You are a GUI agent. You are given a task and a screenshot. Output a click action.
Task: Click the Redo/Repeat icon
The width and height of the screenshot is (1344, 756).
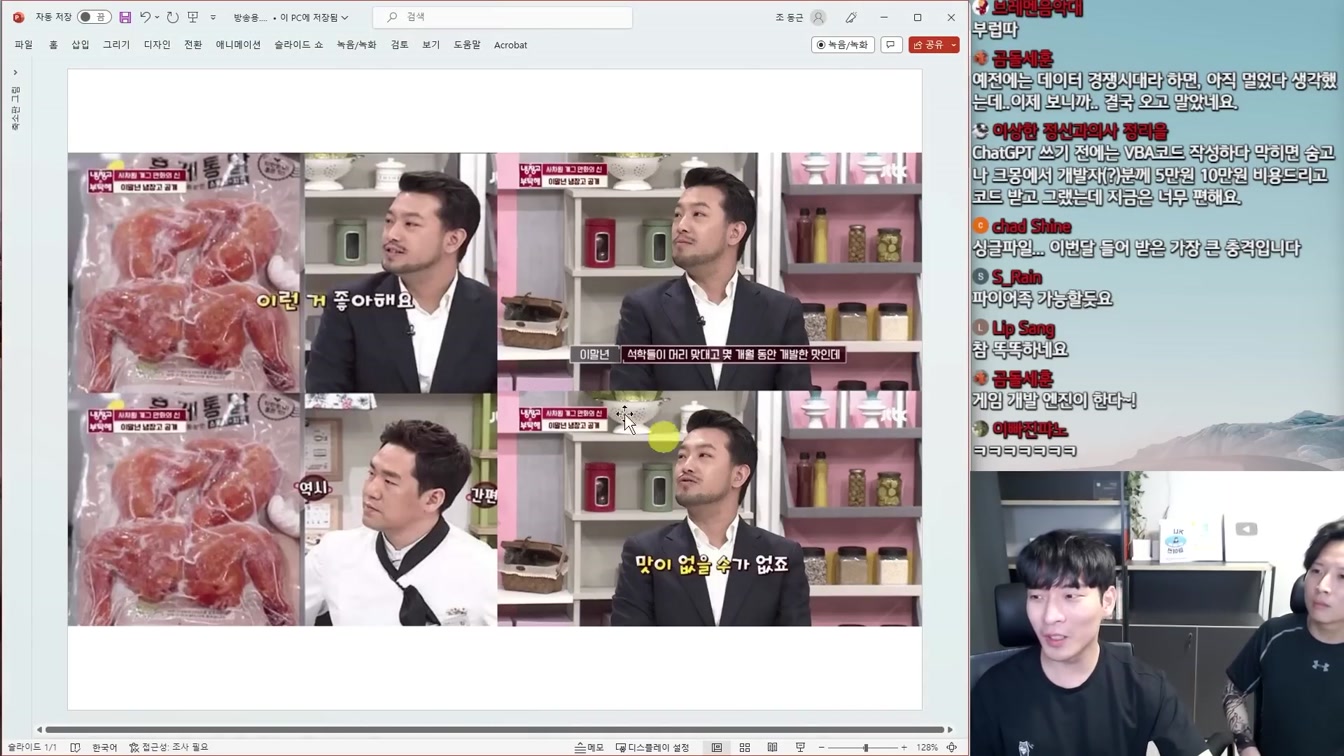pyautogui.click(x=172, y=17)
